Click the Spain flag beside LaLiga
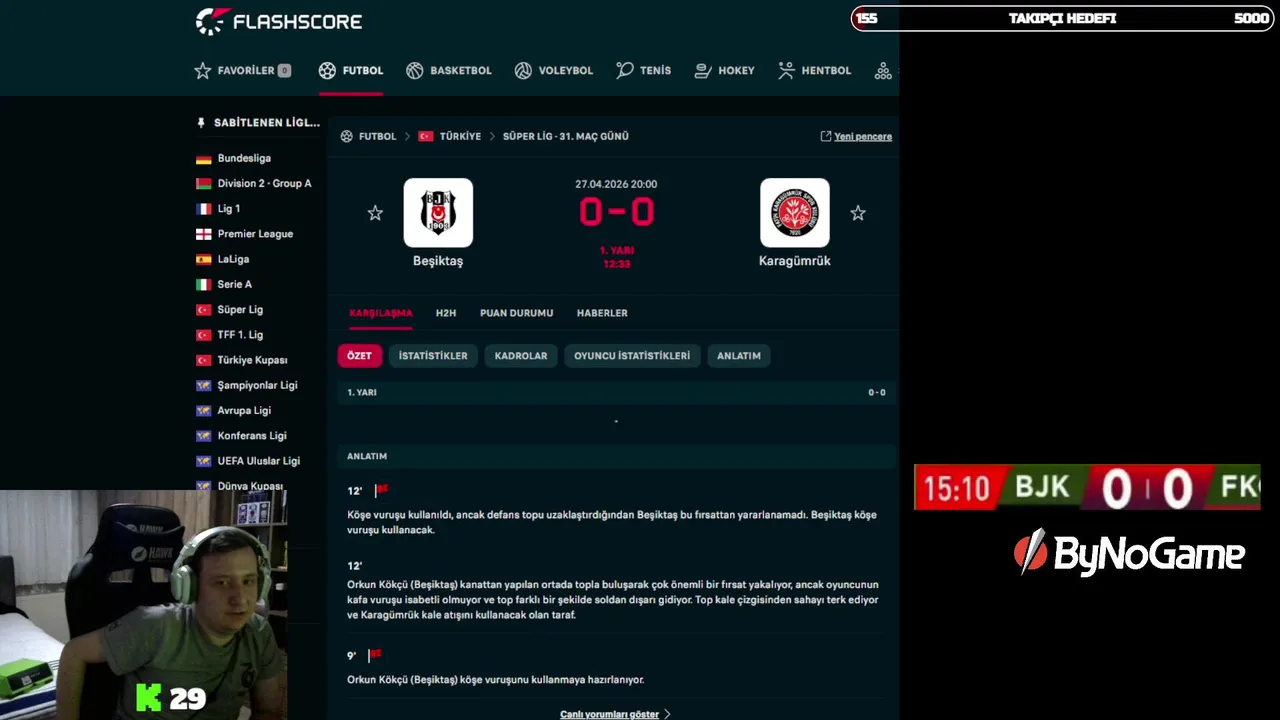The width and height of the screenshot is (1280, 720). pos(203,259)
